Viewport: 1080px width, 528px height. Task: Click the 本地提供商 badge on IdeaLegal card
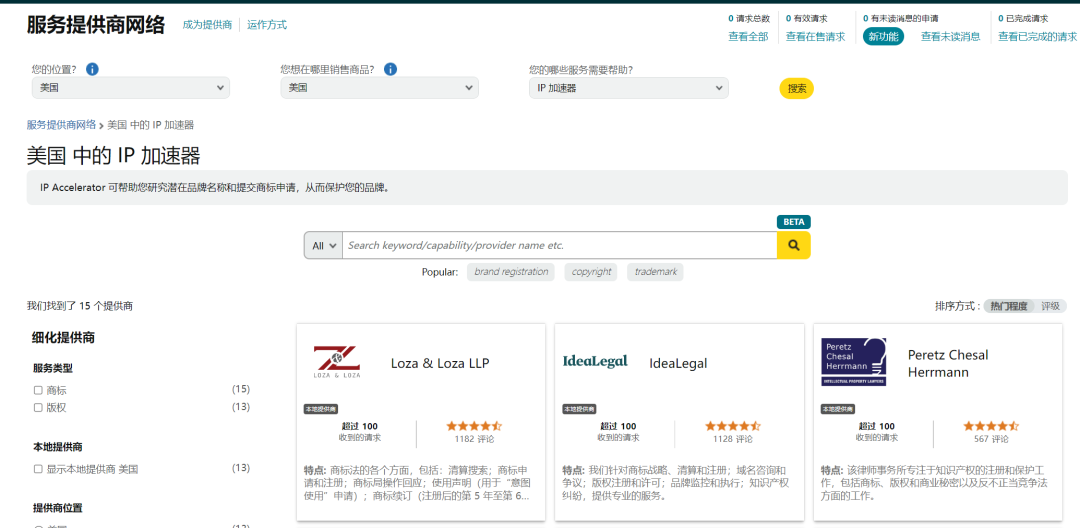pos(579,409)
